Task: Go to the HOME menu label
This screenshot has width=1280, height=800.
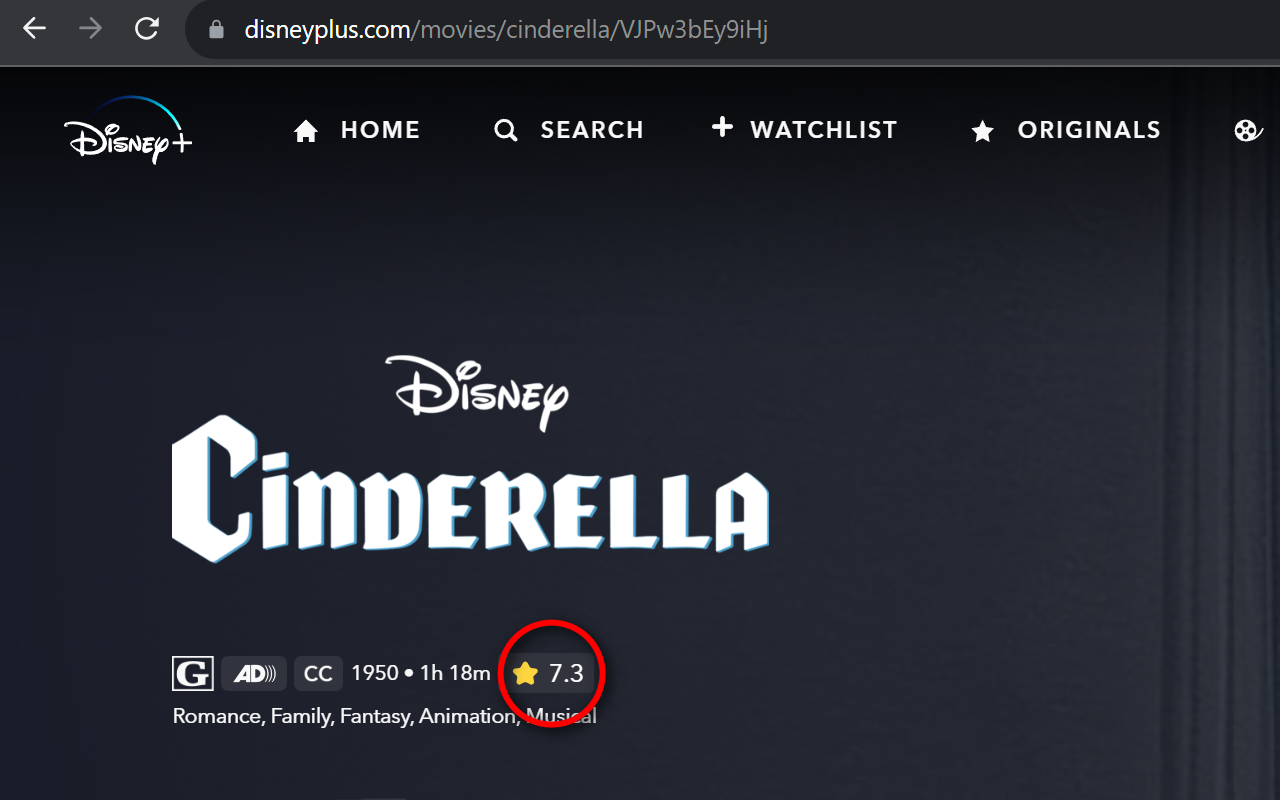Action: (x=380, y=130)
